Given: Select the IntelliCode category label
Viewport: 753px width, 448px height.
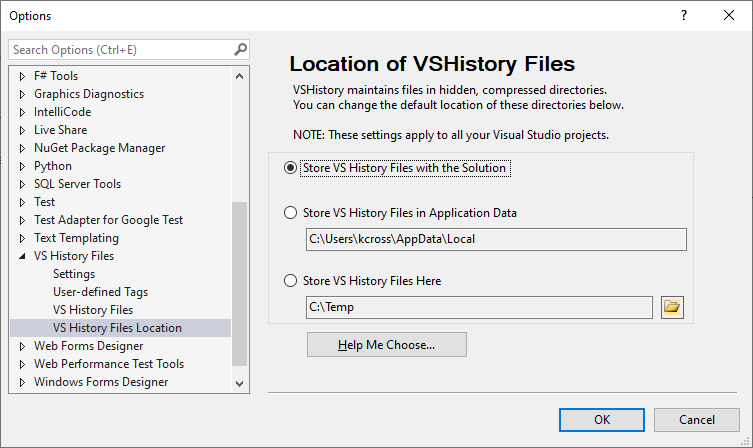Looking at the screenshot, I should point(62,112).
